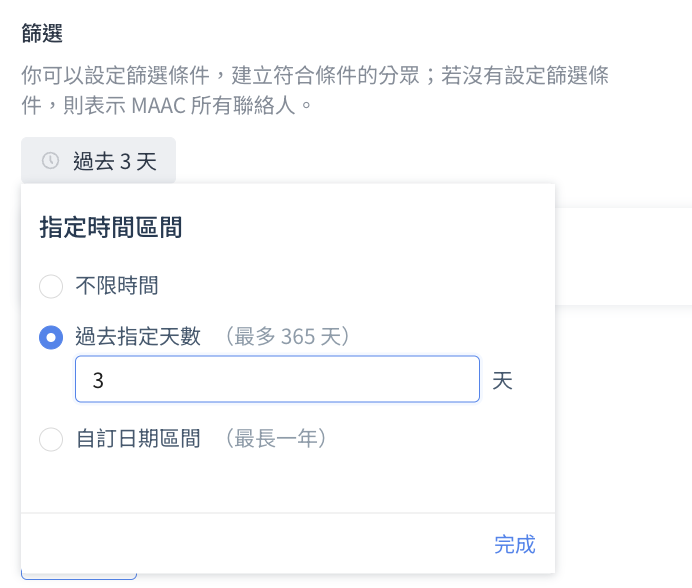
Task: Click the number 3 inside the days field
Action: point(97,381)
